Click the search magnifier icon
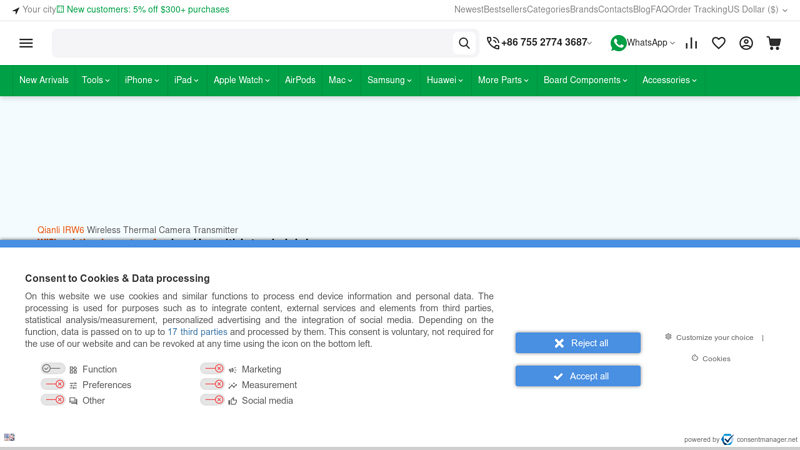The height and width of the screenshot is (450, 800). click(x=464, y=43)
